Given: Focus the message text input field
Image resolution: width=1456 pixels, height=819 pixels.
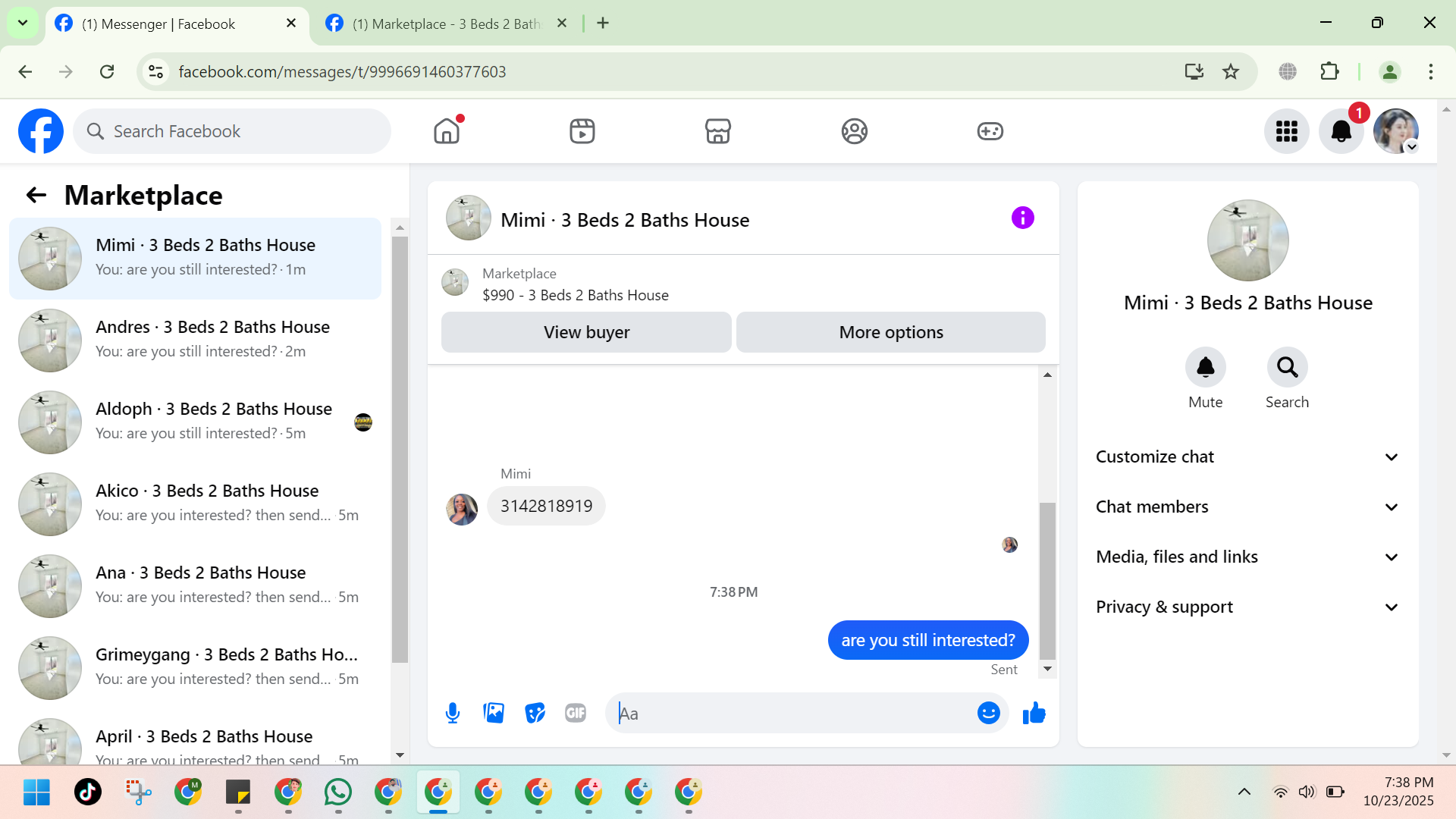Looking at the screenshot, I should coord(792,713).
